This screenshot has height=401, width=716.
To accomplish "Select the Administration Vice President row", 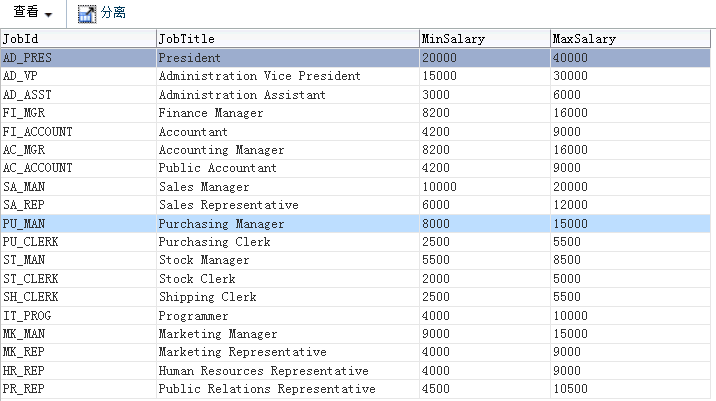I will (x=259, y=76).
